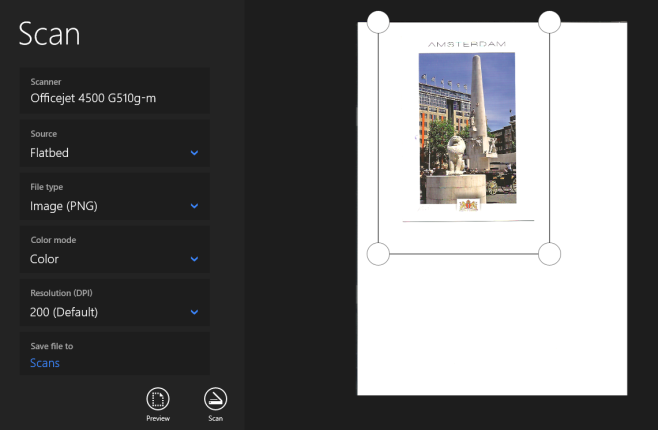Click the chevron arrow in Source field

194,153
